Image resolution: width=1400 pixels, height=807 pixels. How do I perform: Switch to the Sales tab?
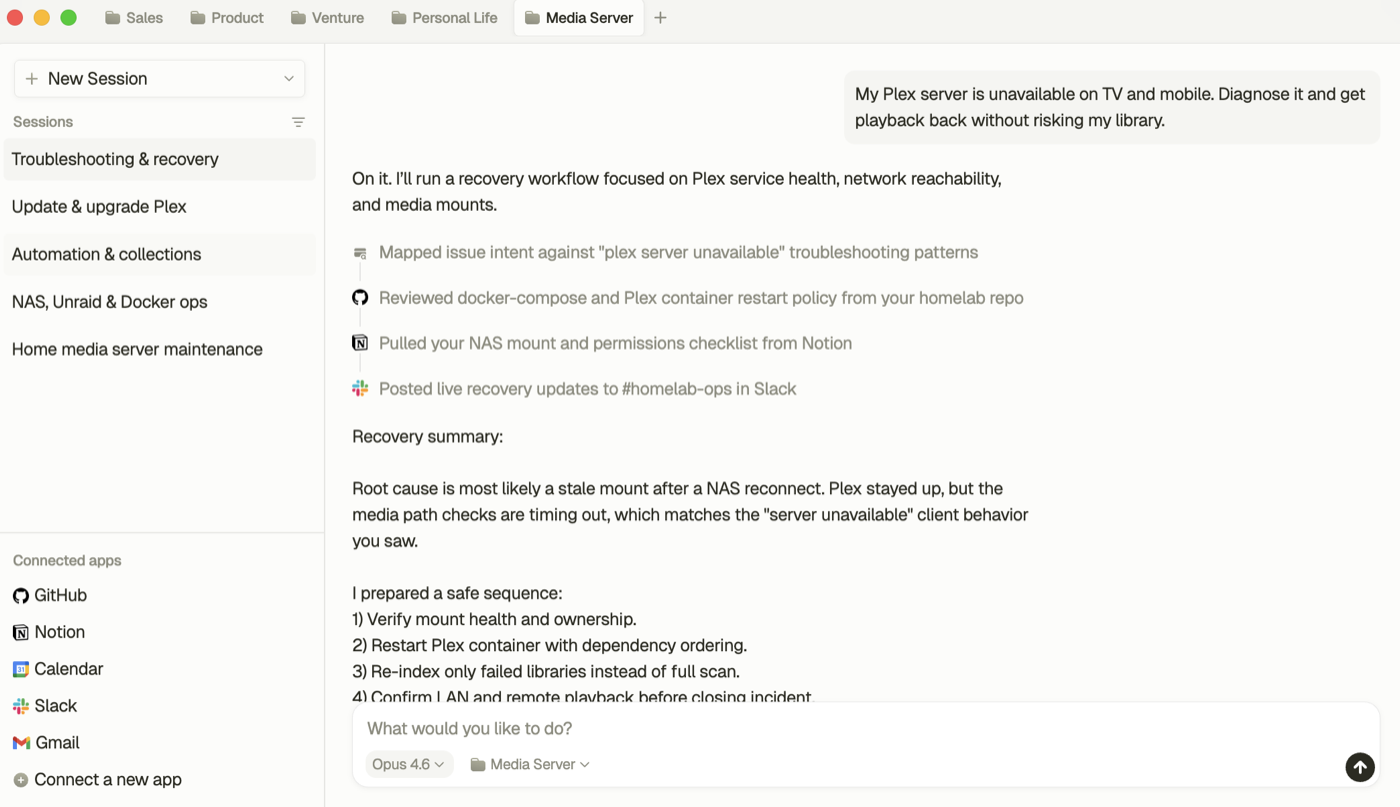134,18
